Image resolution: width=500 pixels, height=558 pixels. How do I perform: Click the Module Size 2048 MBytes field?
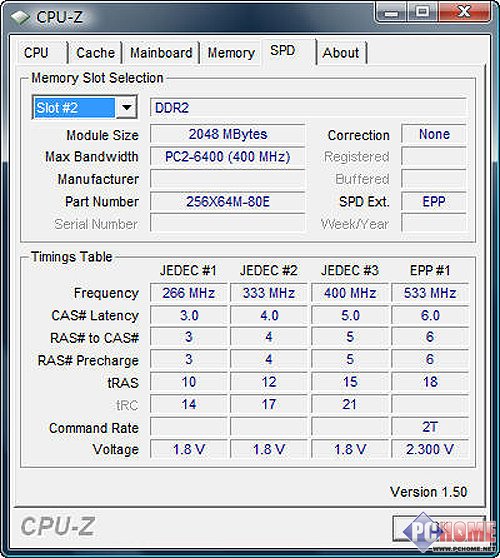pyautogui.click(x=227, y=134)
